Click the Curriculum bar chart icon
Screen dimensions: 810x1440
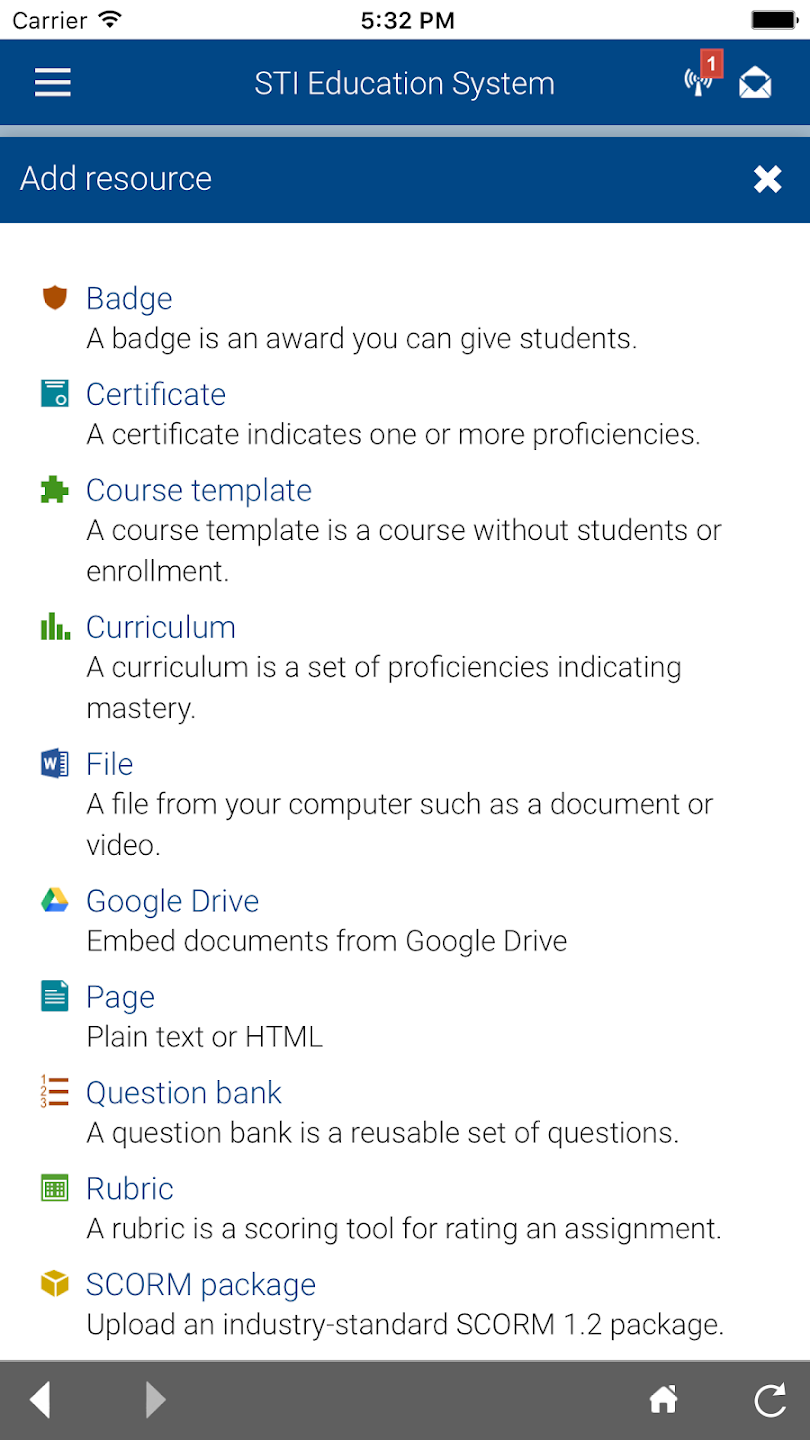54,627
